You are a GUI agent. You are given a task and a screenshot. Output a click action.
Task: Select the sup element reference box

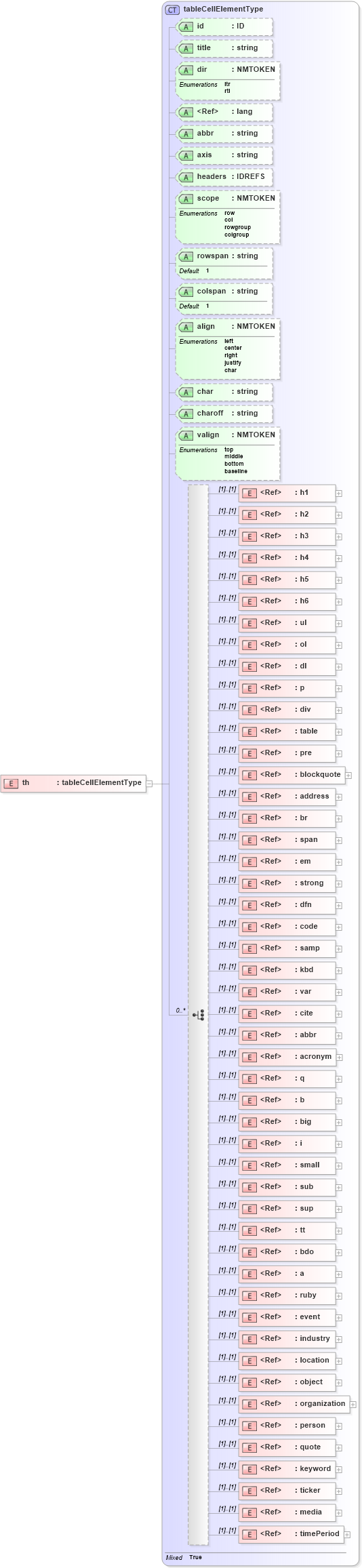pos(287,1209)
